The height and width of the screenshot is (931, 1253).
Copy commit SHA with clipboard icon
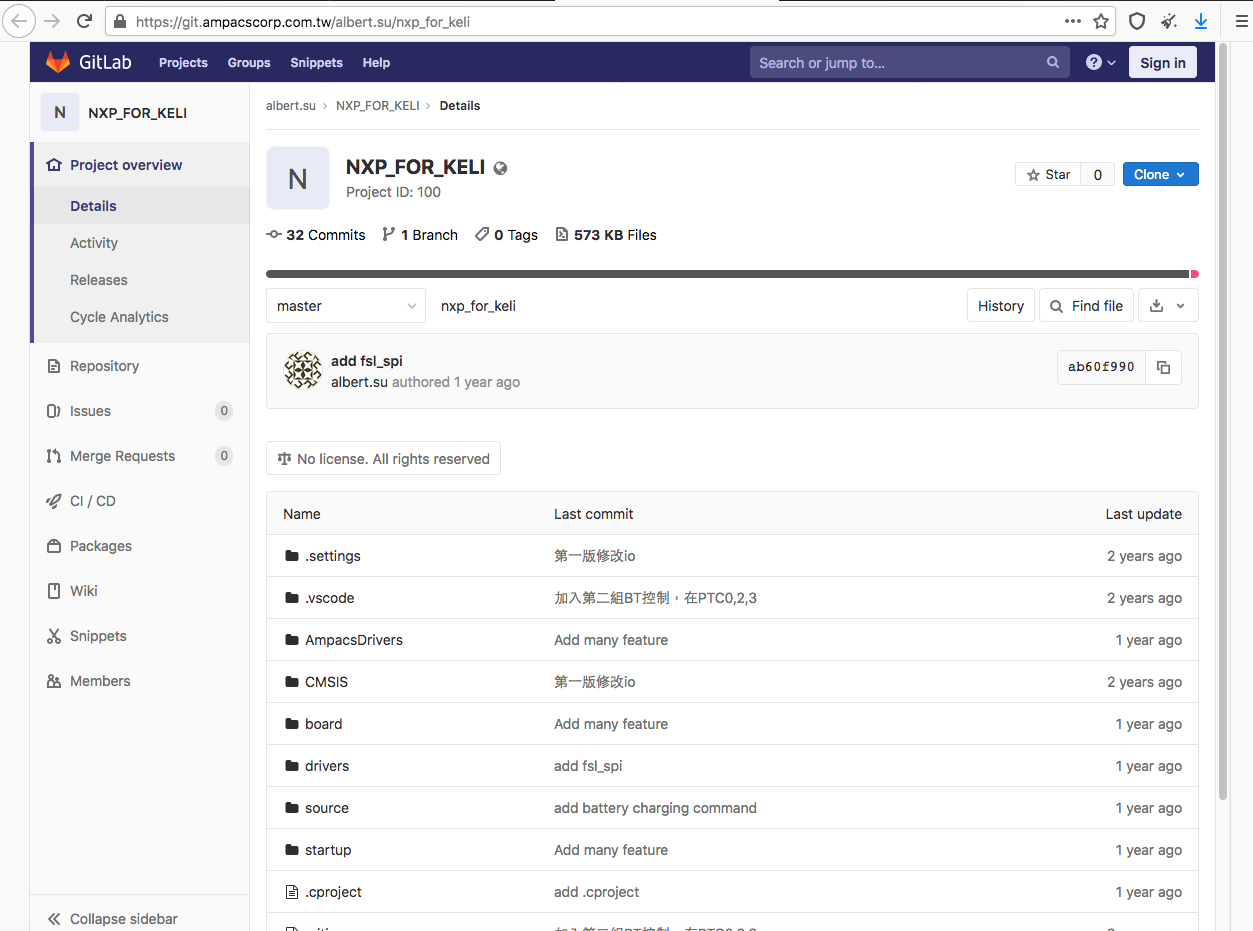[x=1163, y=367]
